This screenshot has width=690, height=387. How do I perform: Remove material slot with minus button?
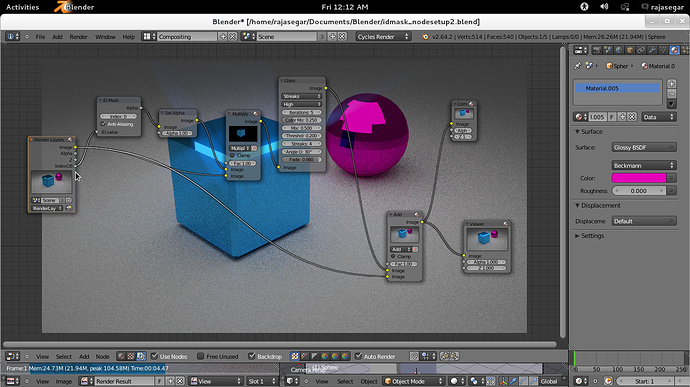point(671,93)
